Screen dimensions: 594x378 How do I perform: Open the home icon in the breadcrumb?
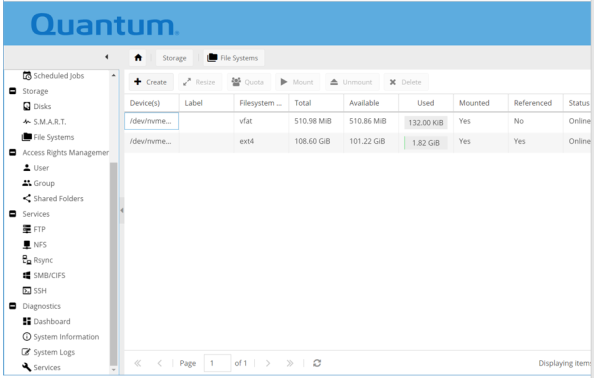[138, 58]
